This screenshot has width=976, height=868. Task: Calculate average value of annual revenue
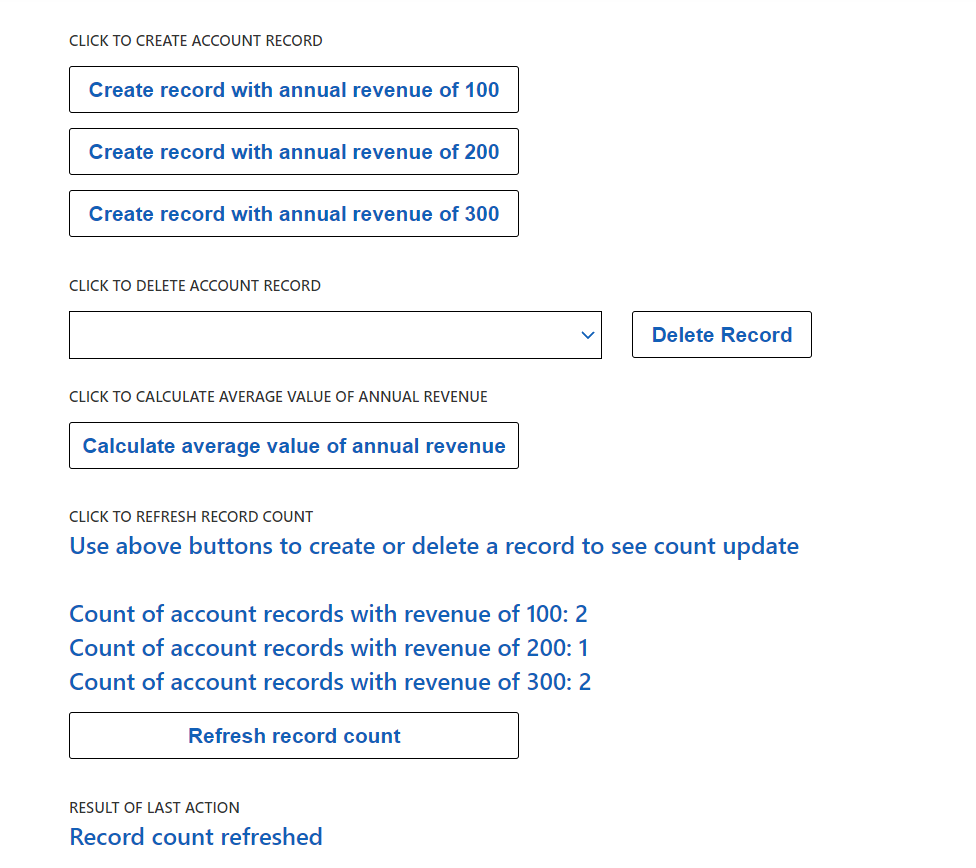pyautogui.click(x=293, y=445)
